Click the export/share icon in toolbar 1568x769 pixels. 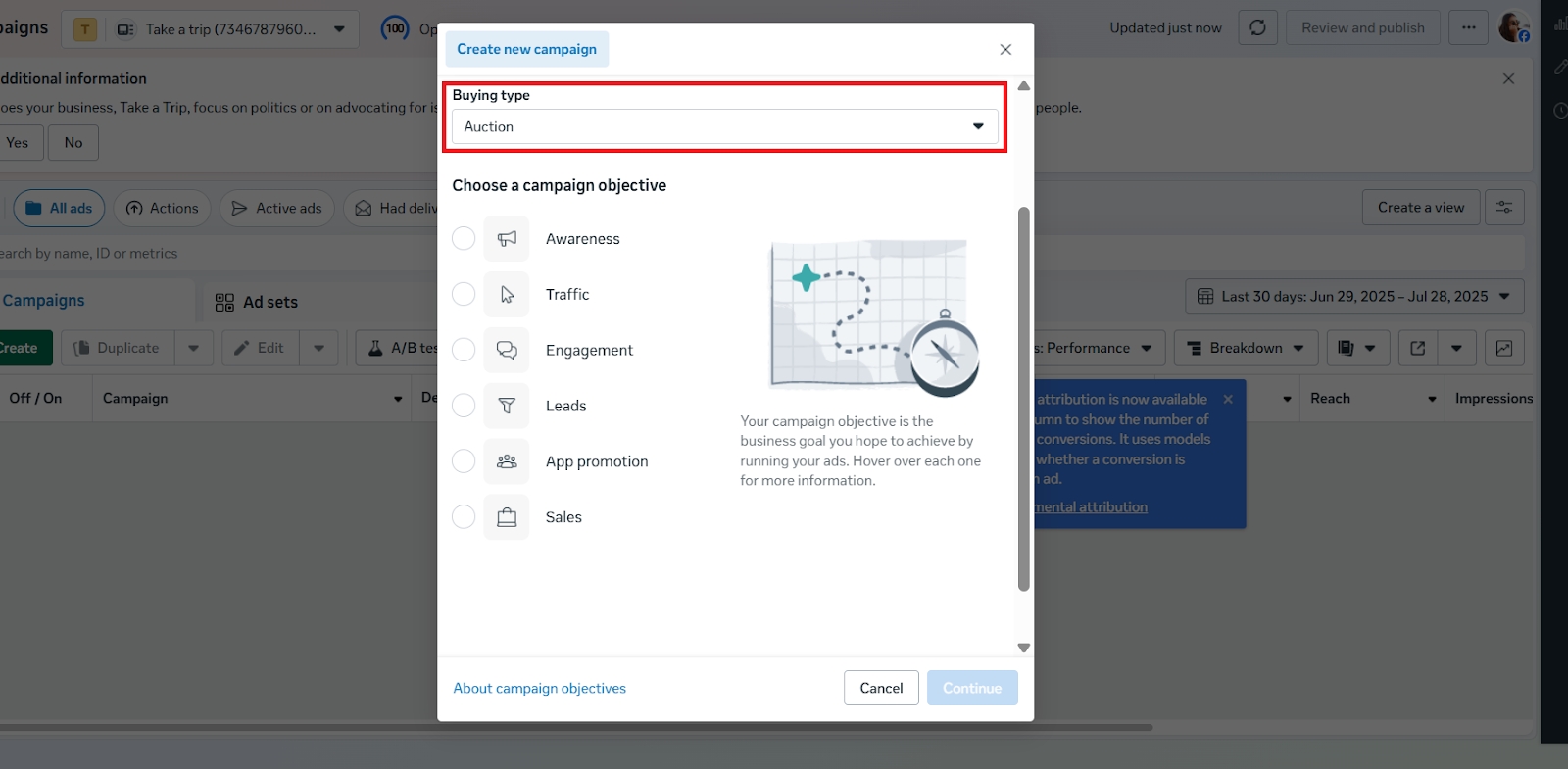[x=1417, y=348]
